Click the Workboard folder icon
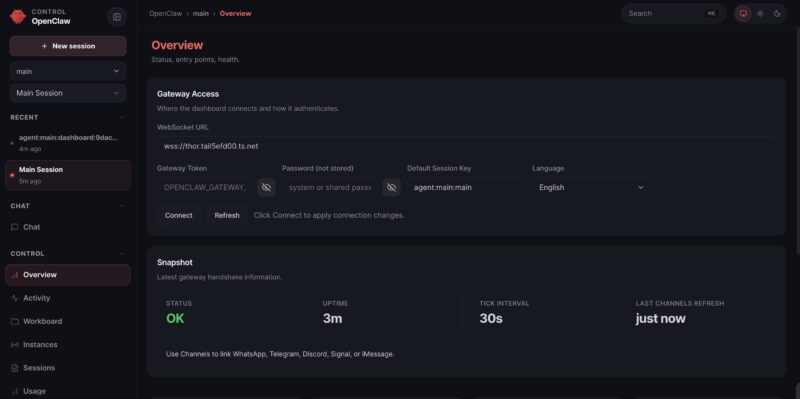 pos(15,321)
